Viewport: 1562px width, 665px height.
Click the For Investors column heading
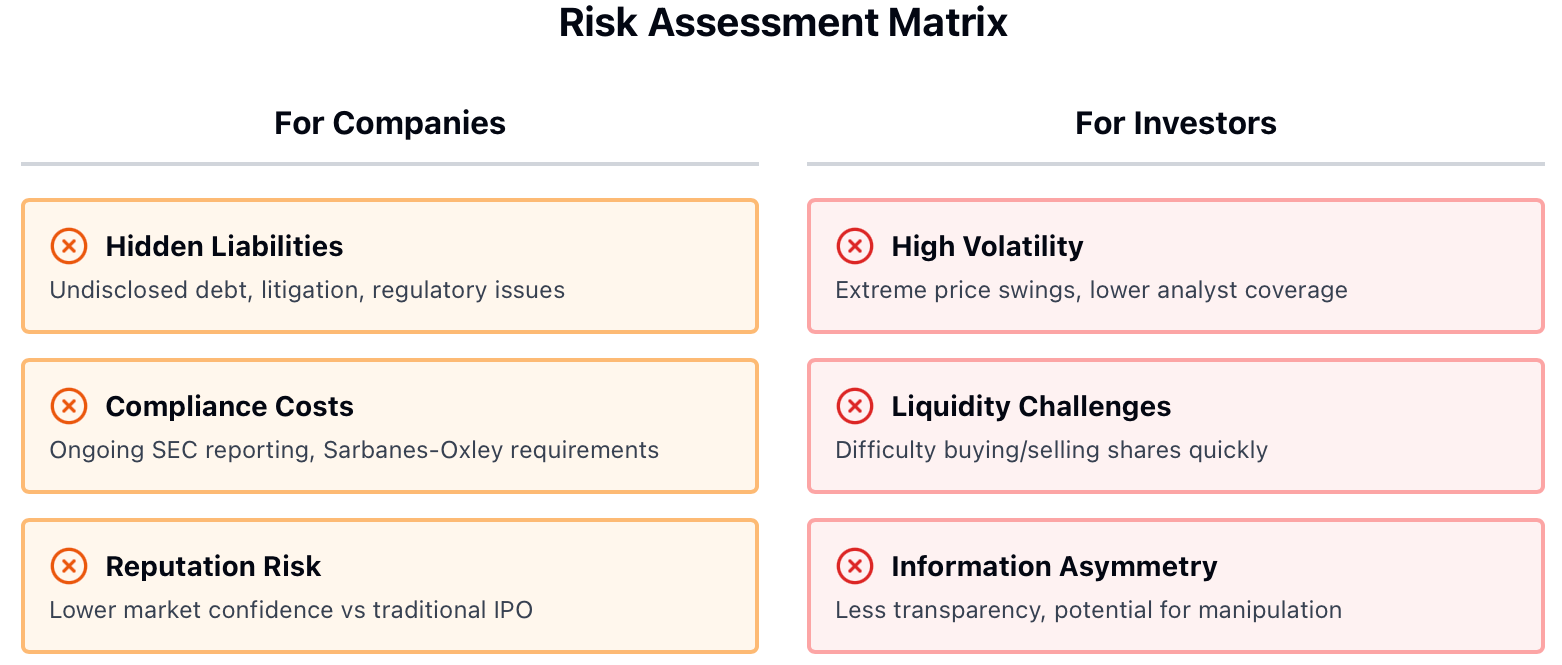click(x=1176, y=123)
